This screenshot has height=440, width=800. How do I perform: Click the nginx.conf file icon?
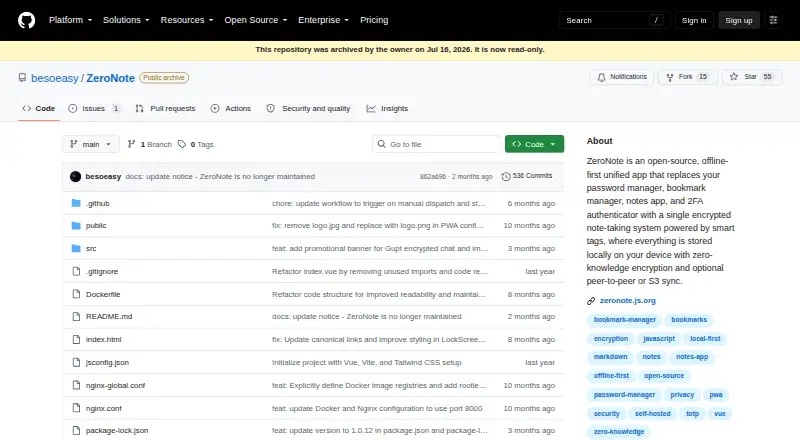pyautogui.click(x=76, y=408)
